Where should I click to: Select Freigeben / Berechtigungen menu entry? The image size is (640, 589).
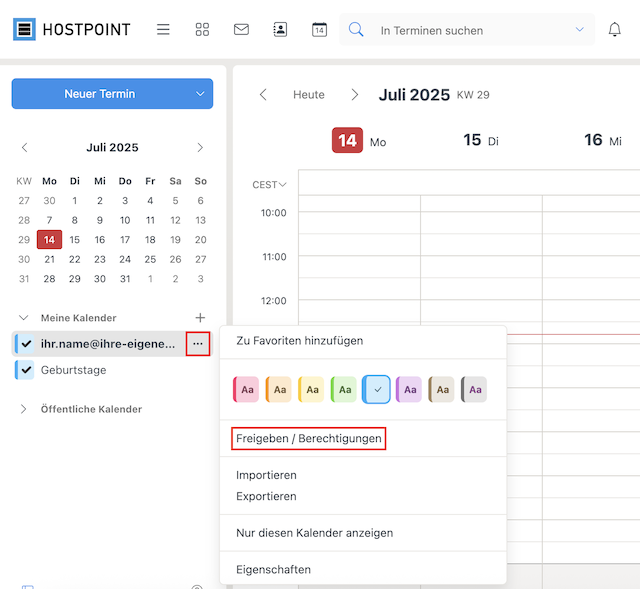coord(309,438)
